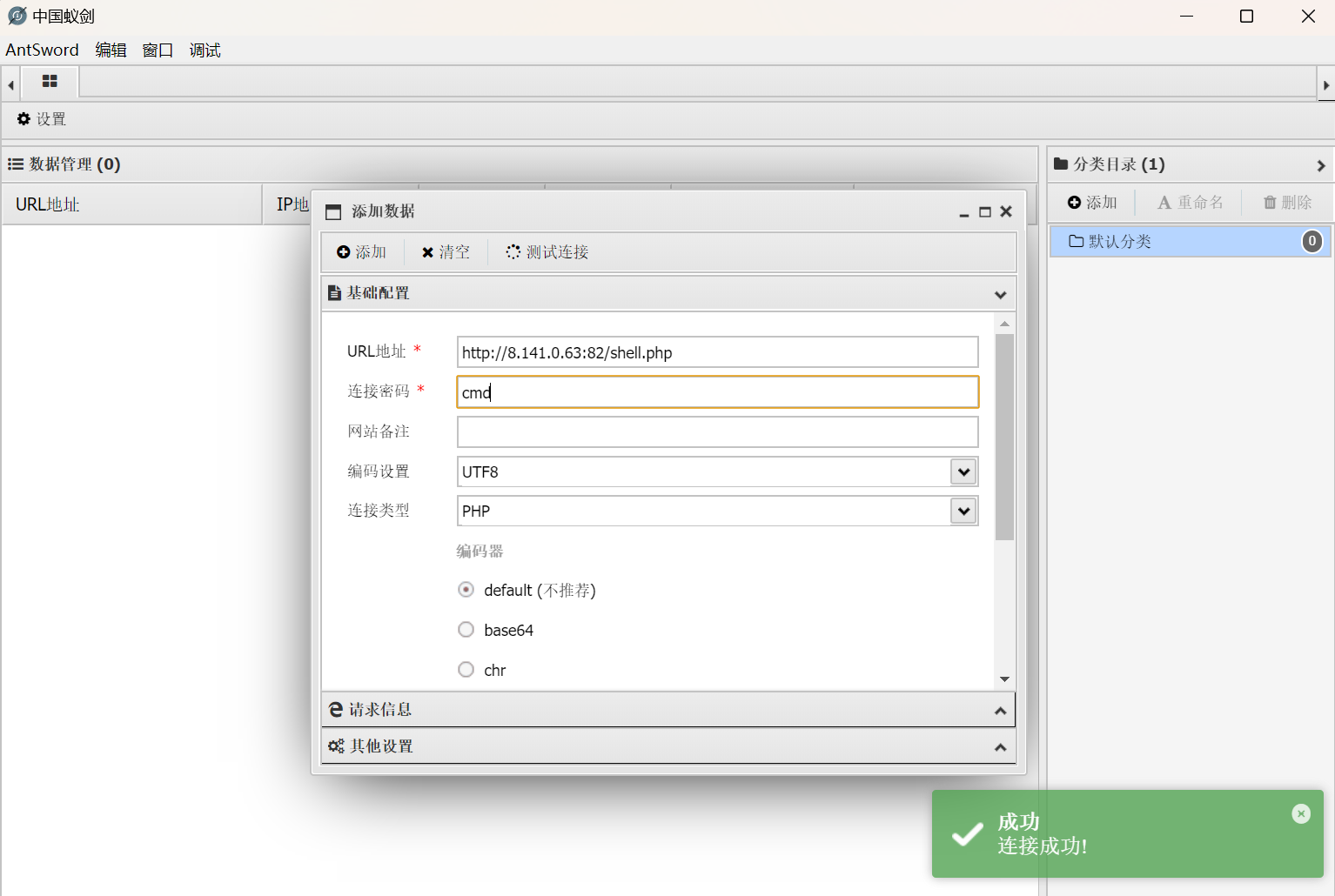Open the 调试 menu
Viewport: 1335px width, 896px height.
[205, 50]
